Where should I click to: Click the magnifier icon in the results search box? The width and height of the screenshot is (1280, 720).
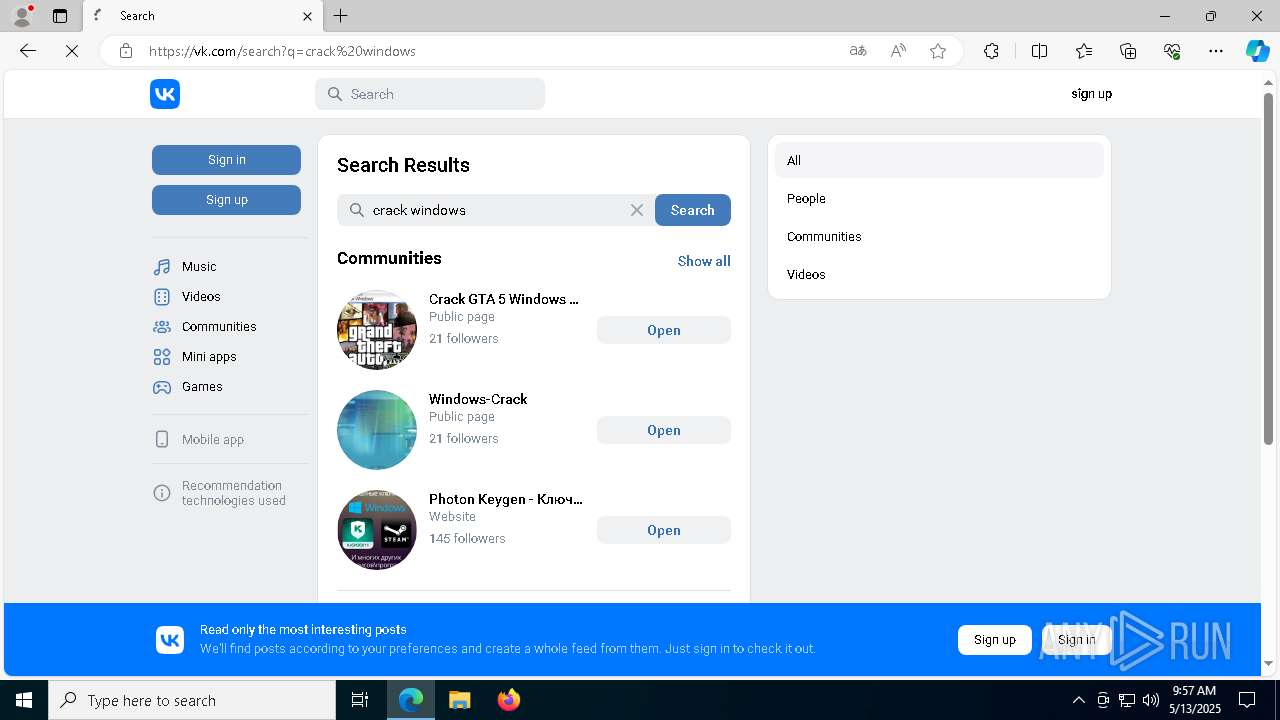[357, 210]
